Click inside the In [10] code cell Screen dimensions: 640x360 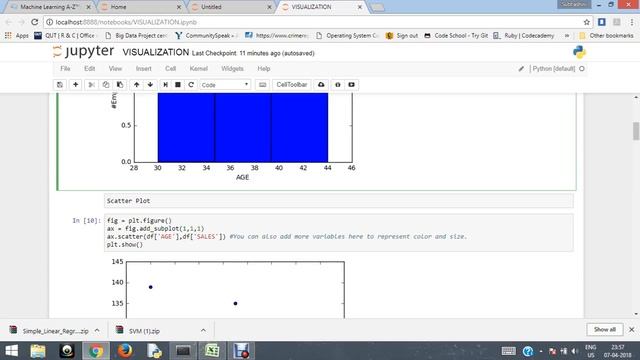(x=339, y=233)
